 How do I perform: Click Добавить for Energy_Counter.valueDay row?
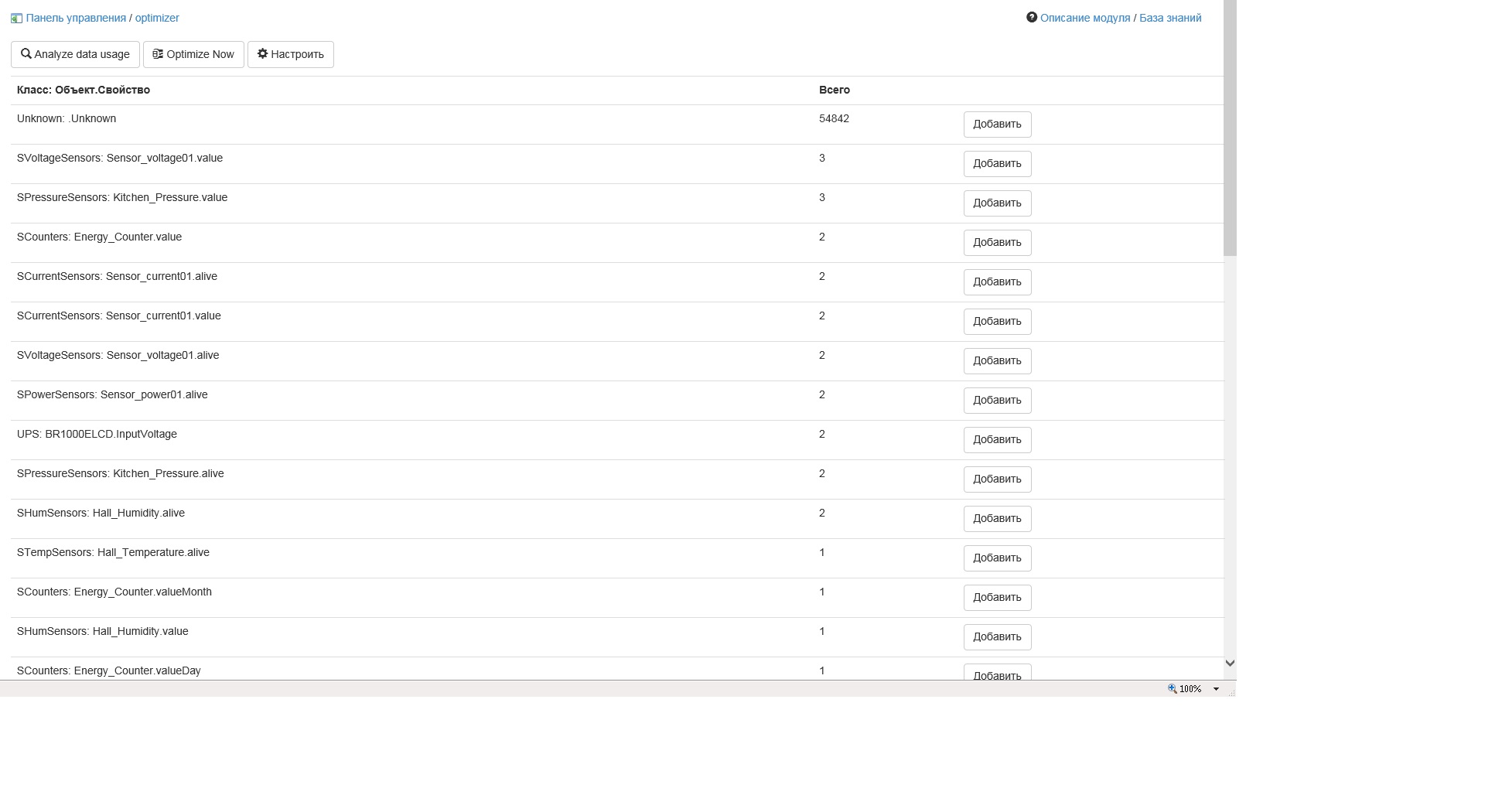[x=997, y=673]
